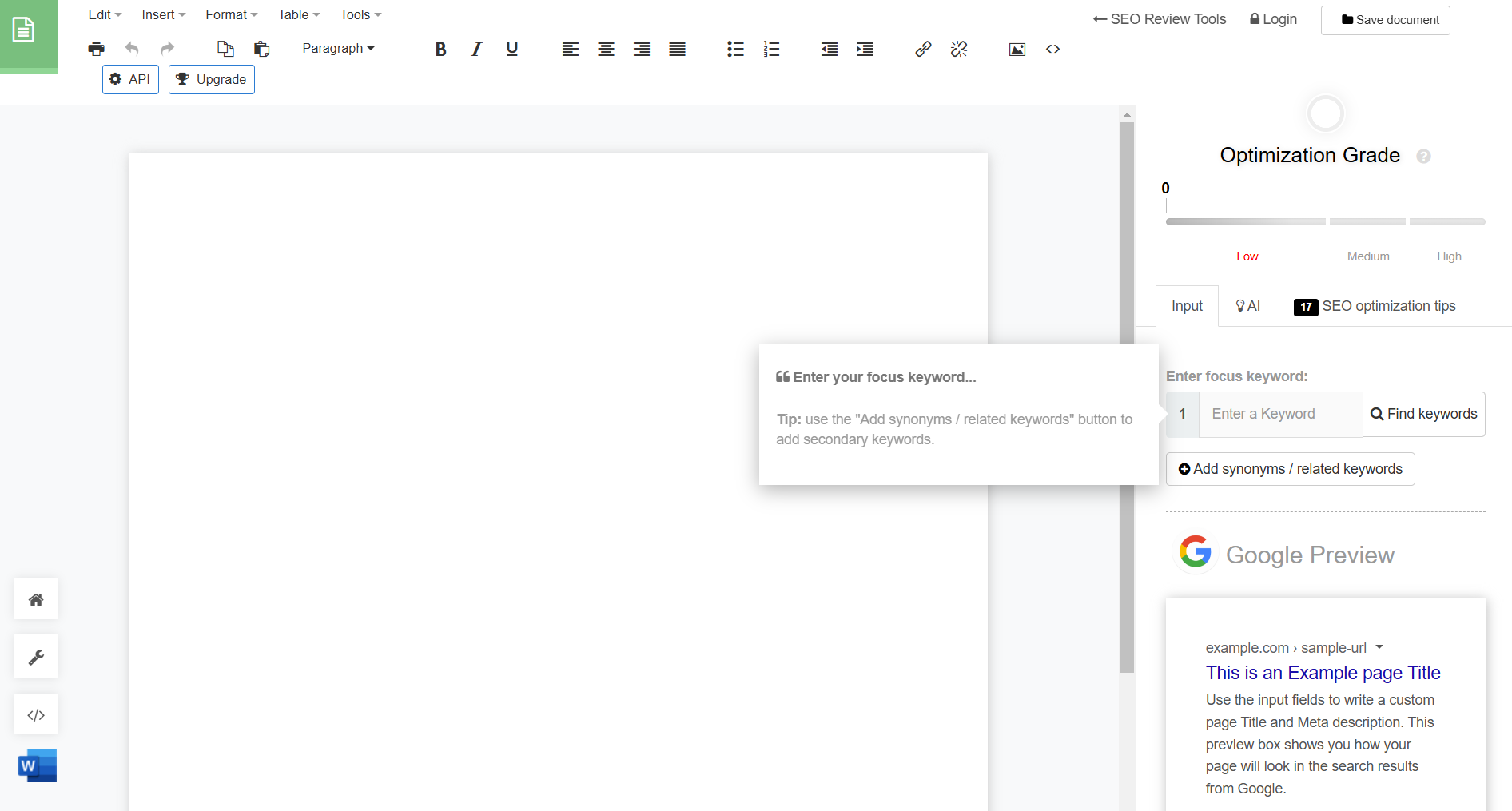1512x811 pixels.
Task: Remove the current link
Action: click(x=958, y=49)
